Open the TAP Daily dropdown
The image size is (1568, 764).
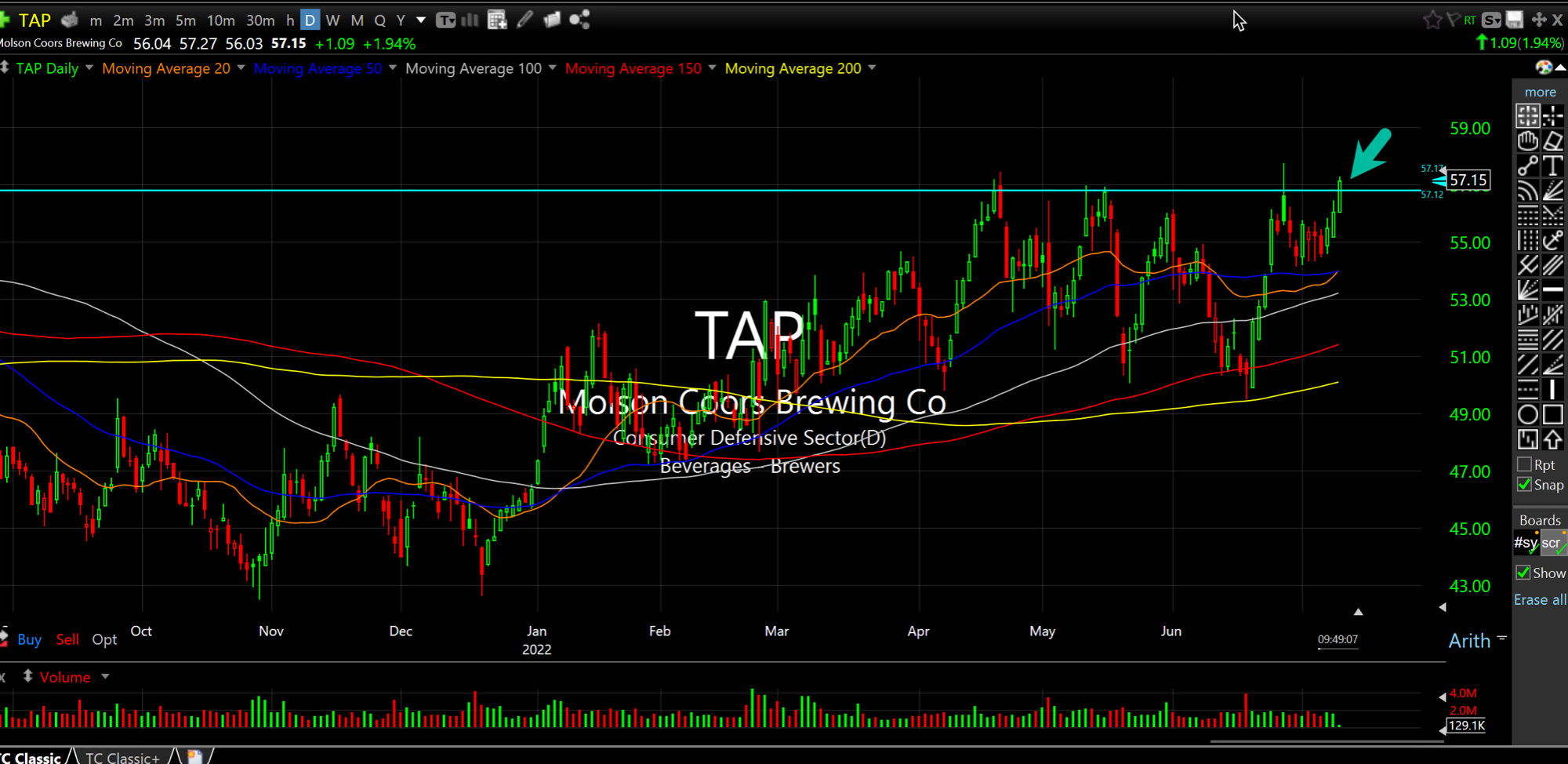point(89,68)
